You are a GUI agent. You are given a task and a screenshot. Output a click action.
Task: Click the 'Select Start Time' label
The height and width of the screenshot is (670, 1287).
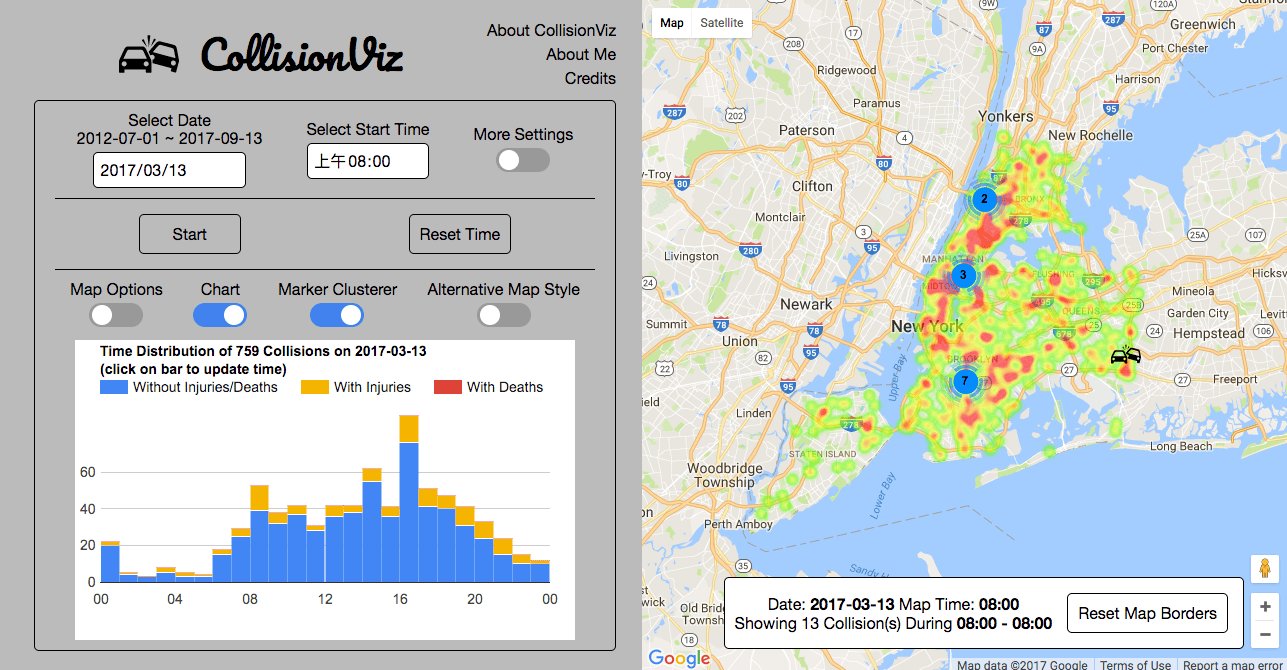[368, 130]
